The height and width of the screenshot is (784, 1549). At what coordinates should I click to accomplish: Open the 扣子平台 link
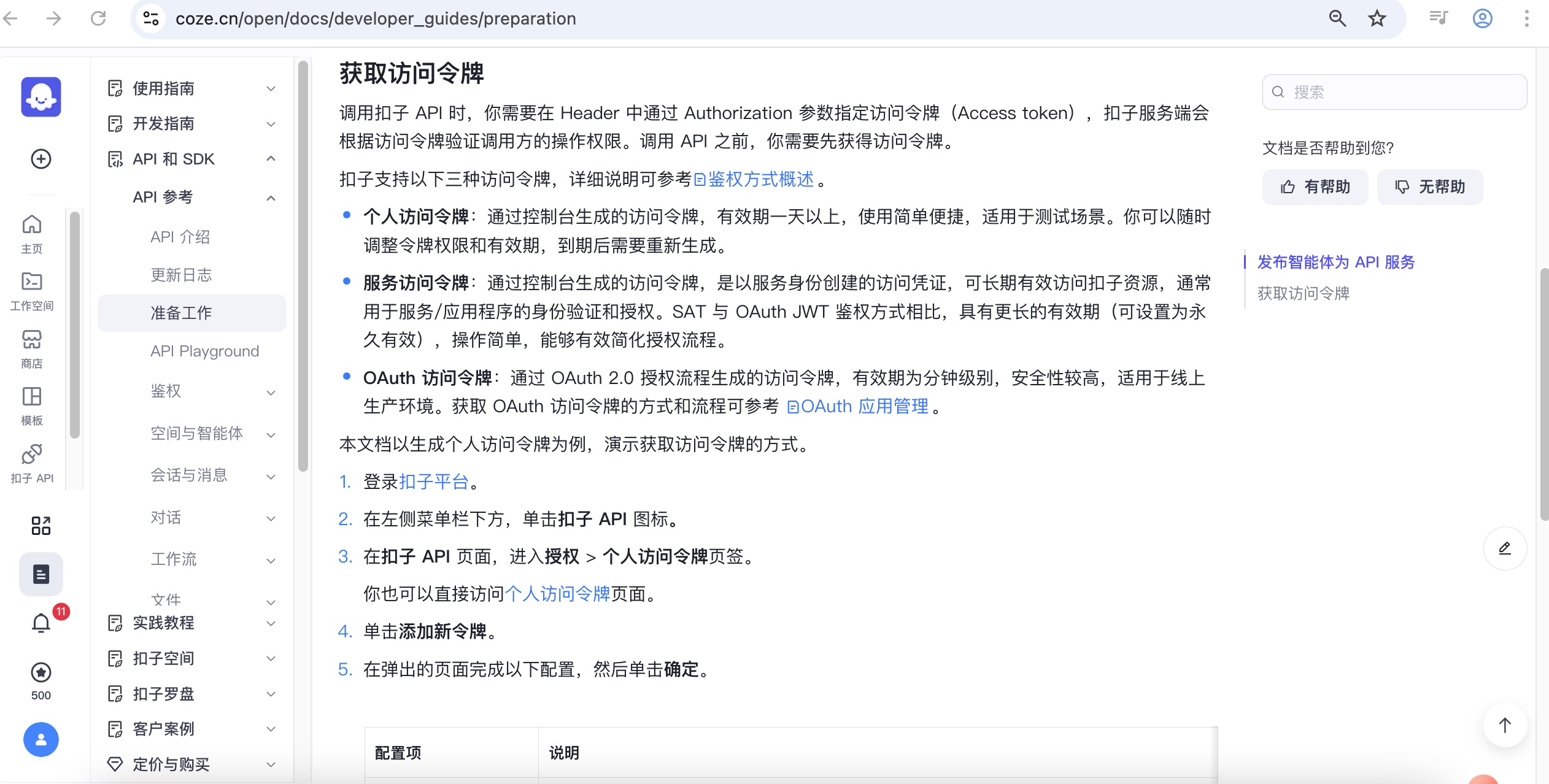pos(434,482)
